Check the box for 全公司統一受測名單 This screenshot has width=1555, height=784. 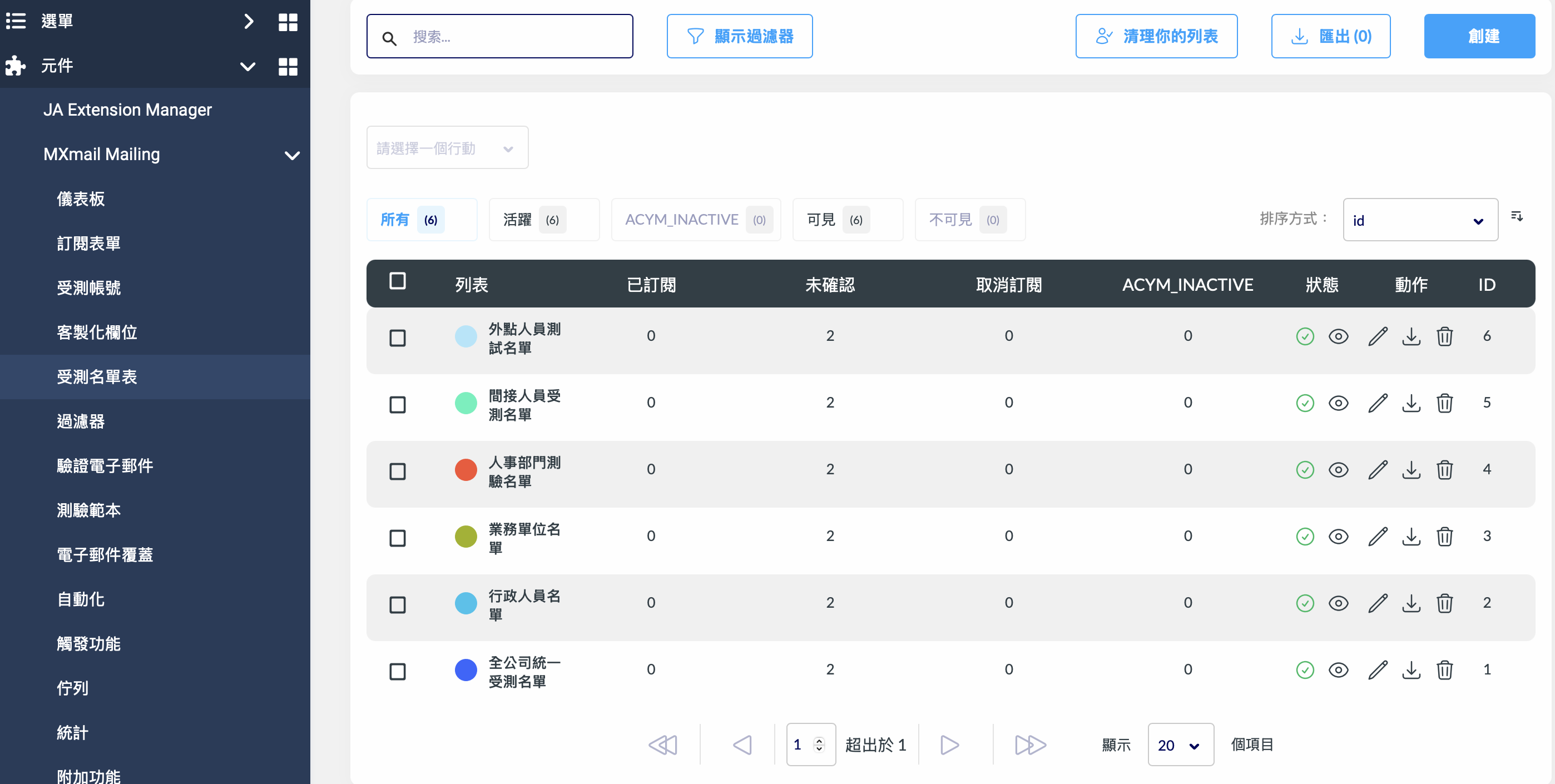[397, 671]
